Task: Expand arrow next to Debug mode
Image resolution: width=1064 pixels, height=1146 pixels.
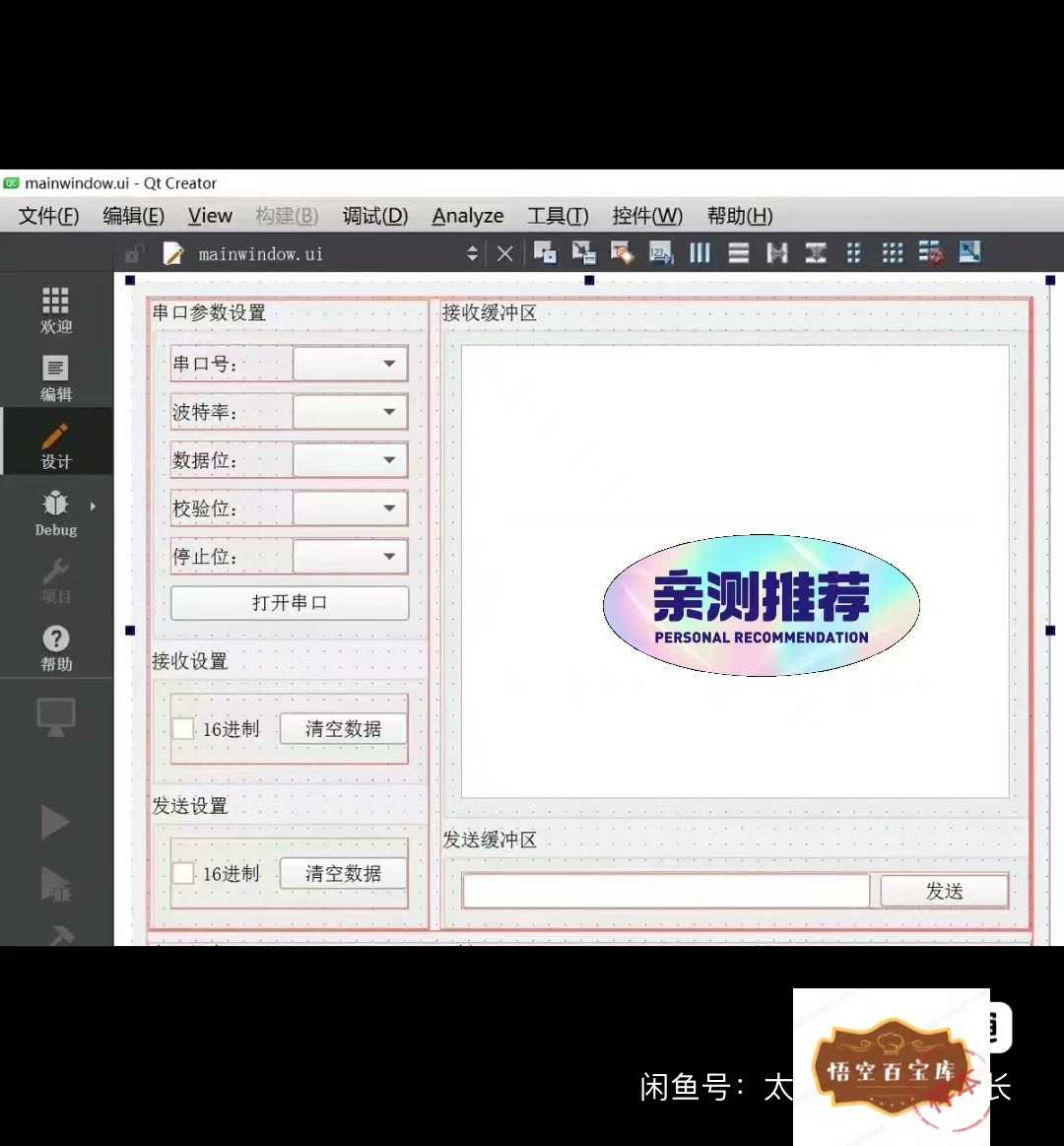Action: click(93, 506)
